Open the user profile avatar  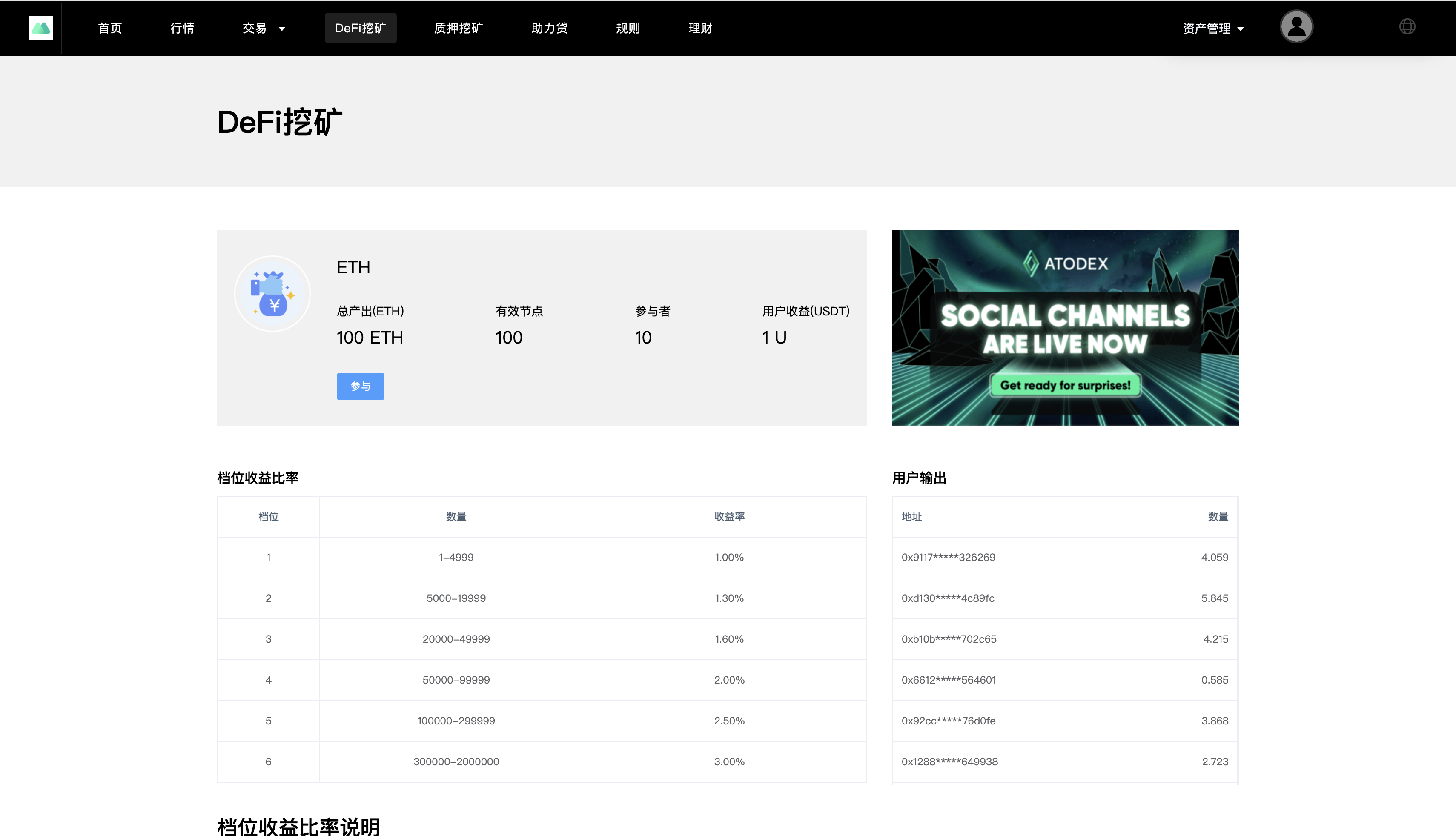click(1296, 26)
